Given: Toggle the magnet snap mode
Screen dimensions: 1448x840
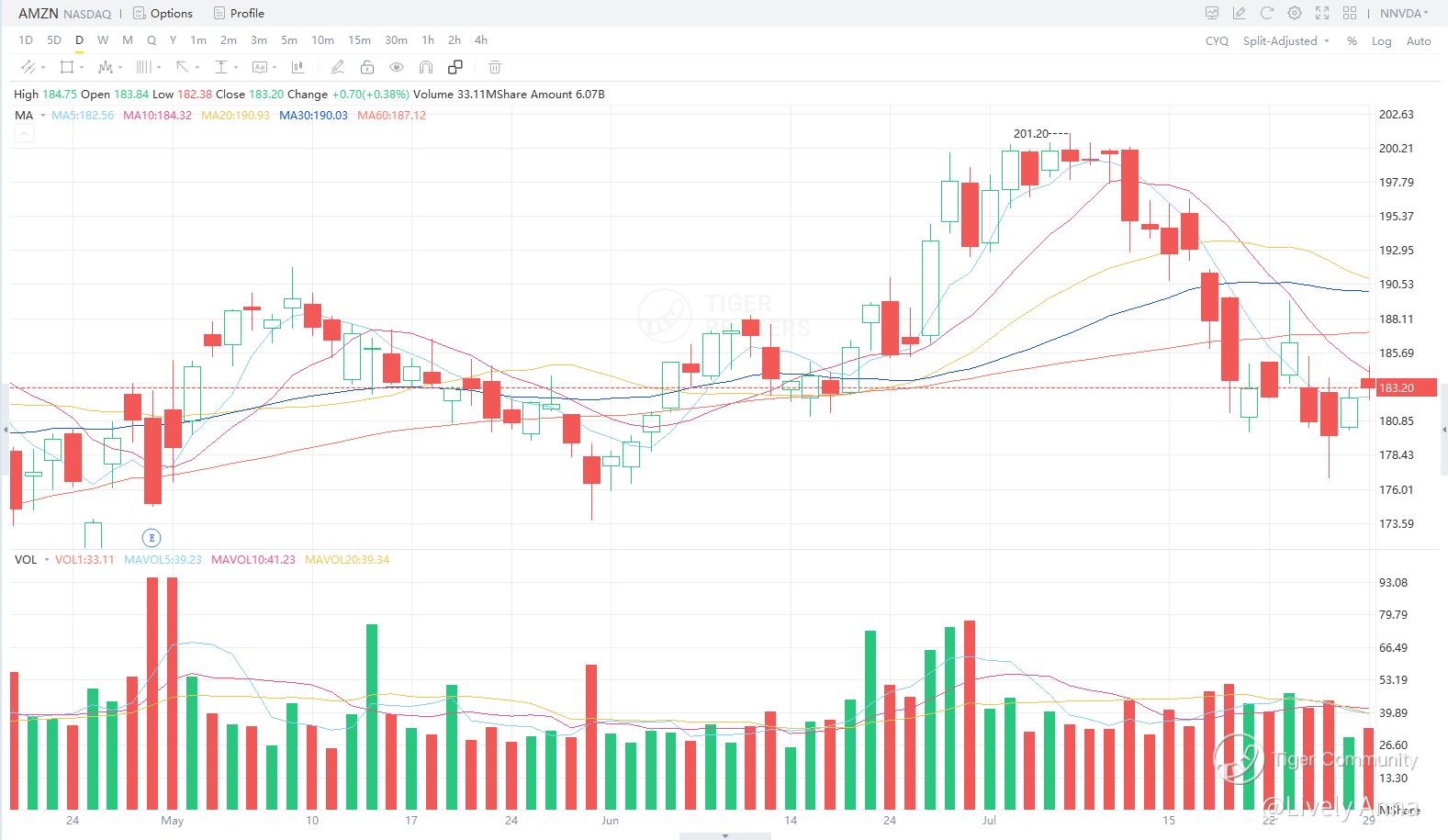Looking at the screenshot, I should coord(426,67).
